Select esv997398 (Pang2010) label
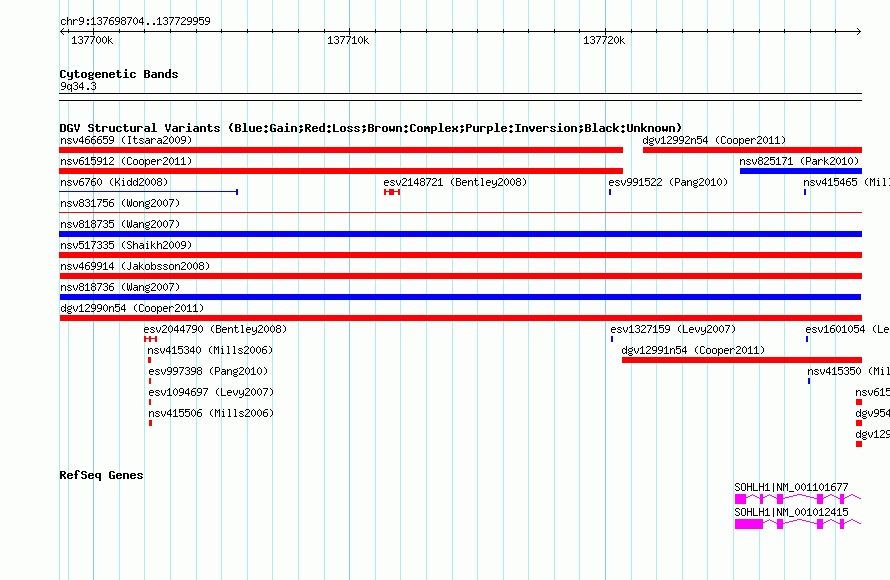Image resolution: width=890 pixels, height=580 pixels. click(208, 371)
